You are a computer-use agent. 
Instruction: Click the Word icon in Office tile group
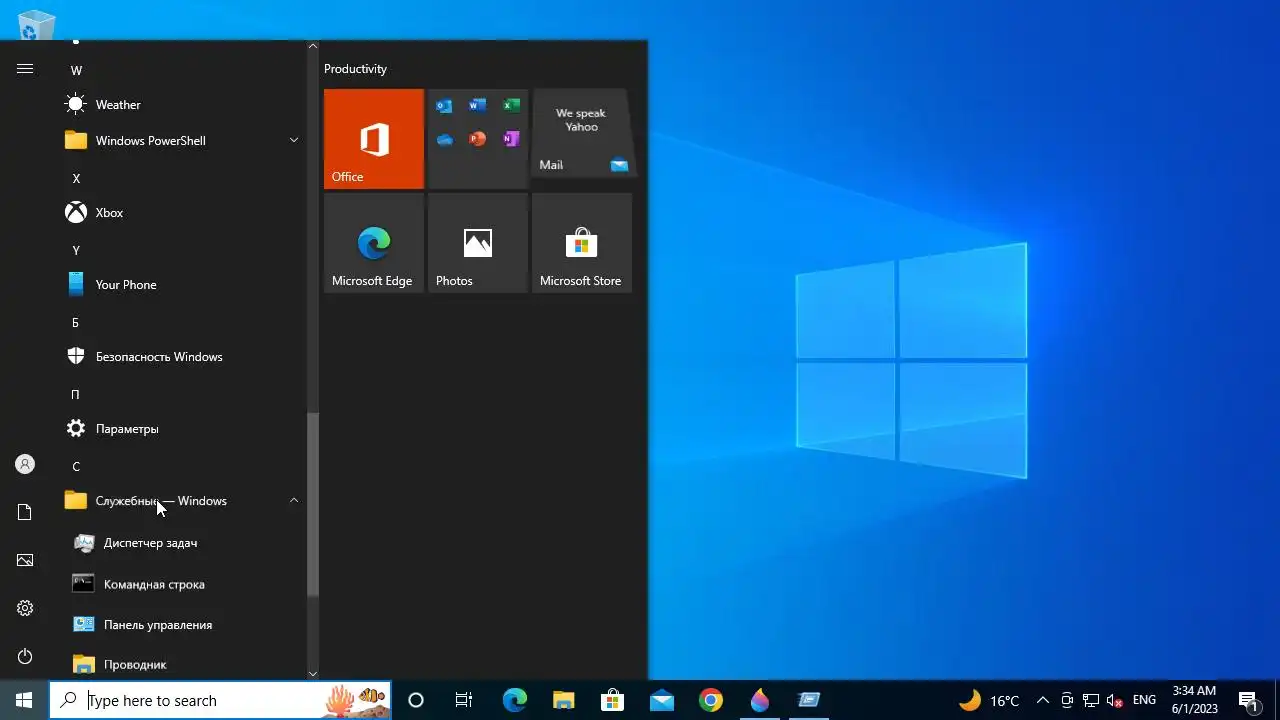[477, 106]
